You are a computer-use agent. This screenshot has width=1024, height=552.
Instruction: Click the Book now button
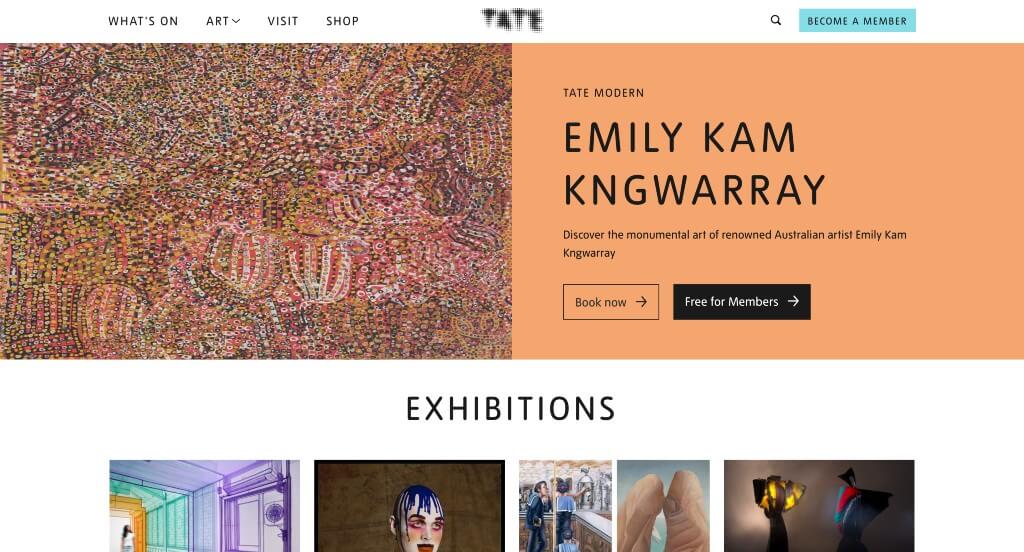[x=611, y=302]
